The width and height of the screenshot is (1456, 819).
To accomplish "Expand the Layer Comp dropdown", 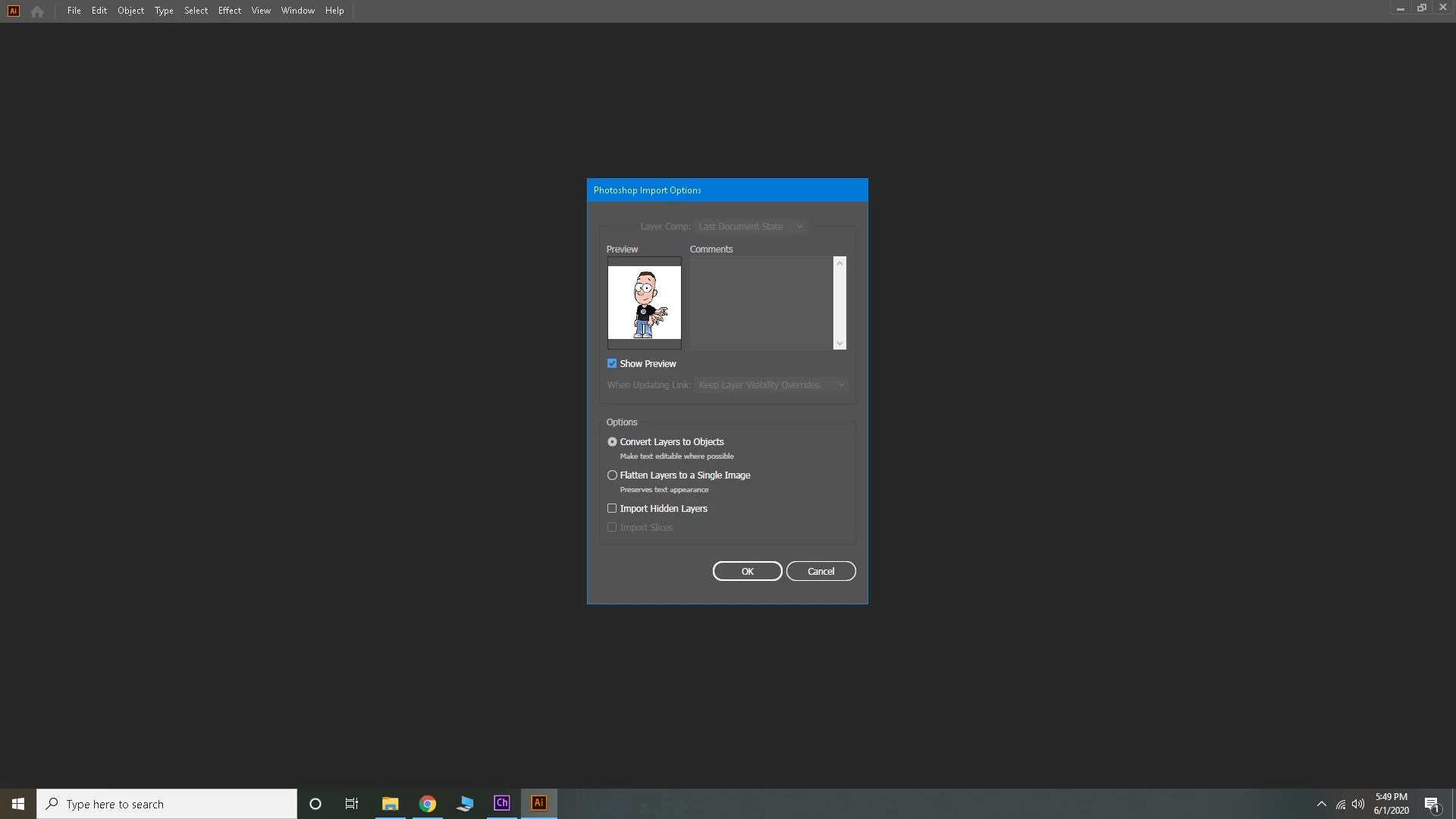I will pyautogui.click(x=750, y=227).
